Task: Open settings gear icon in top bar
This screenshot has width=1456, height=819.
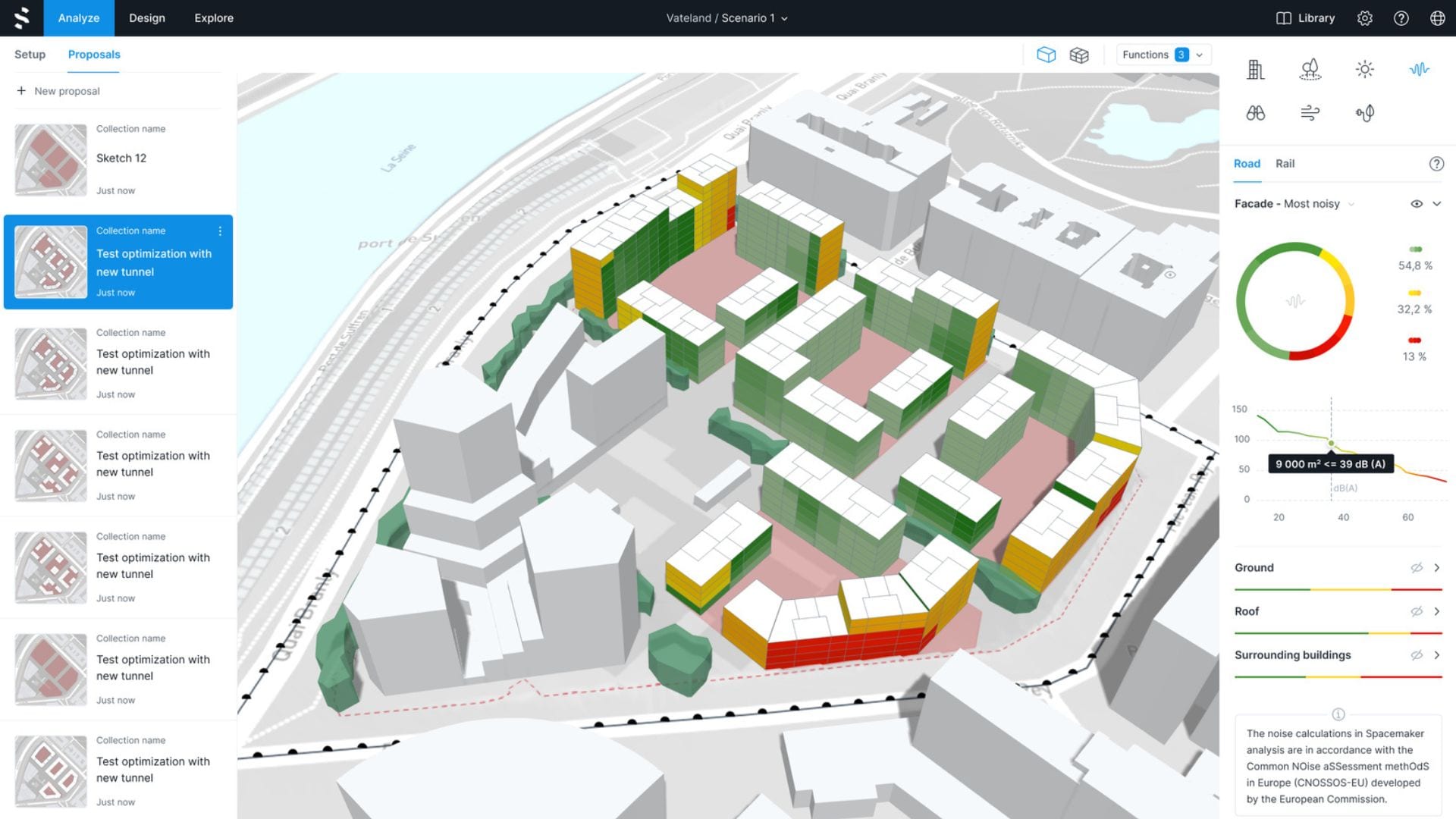Action: tap(1364, 18)
